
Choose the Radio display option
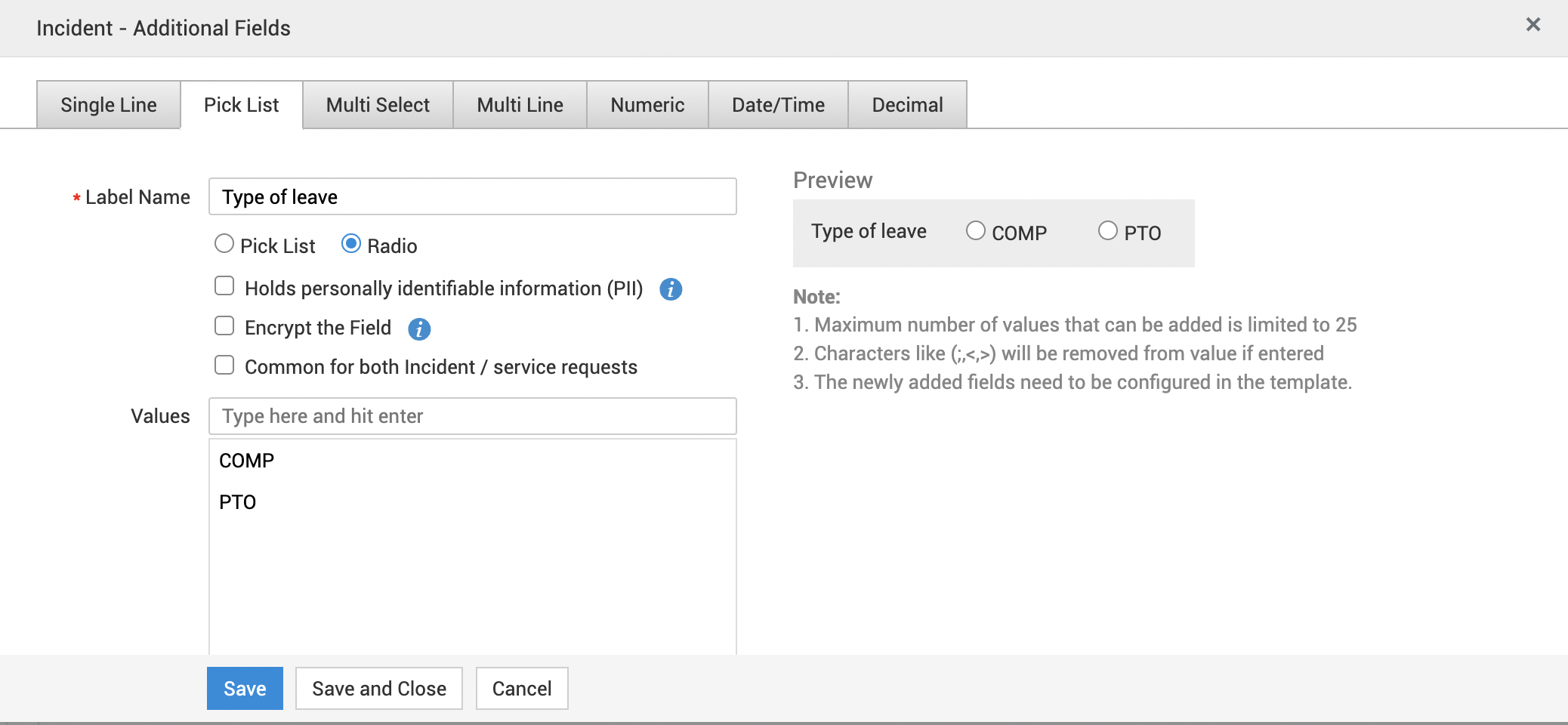click(x=351, y=244)
